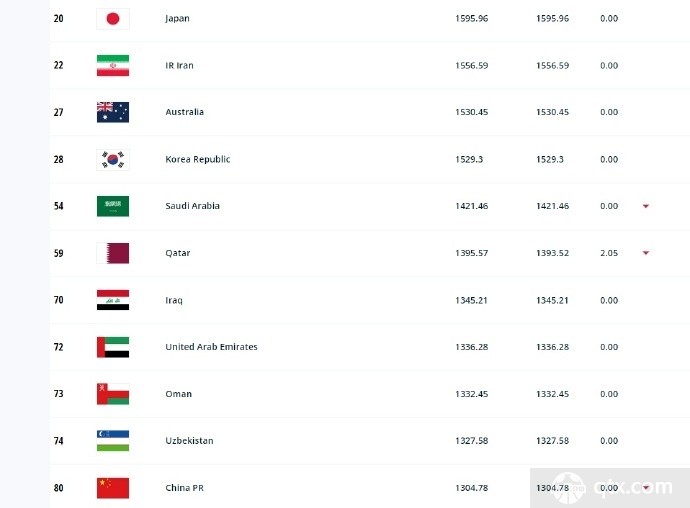Click the United Arab Emirates flag
Screen dimensions: 690x508
113,347
